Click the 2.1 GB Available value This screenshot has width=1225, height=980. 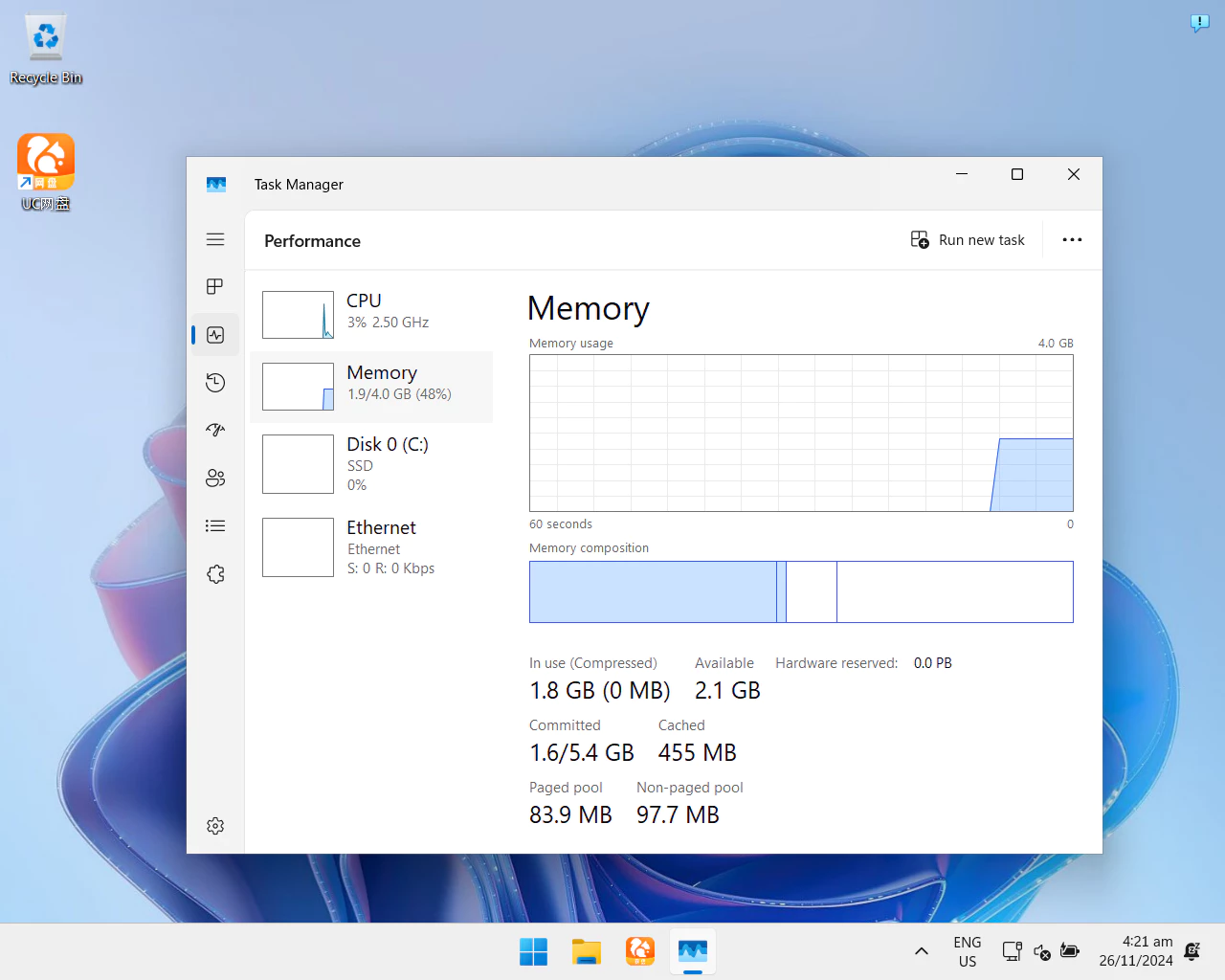coord(727,690)
